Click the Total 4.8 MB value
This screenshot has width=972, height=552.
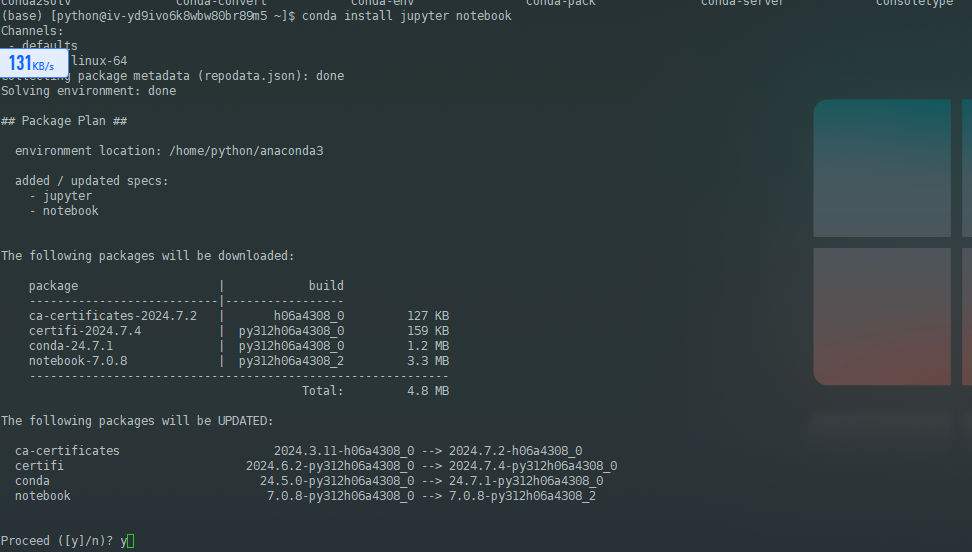point(428,391)
